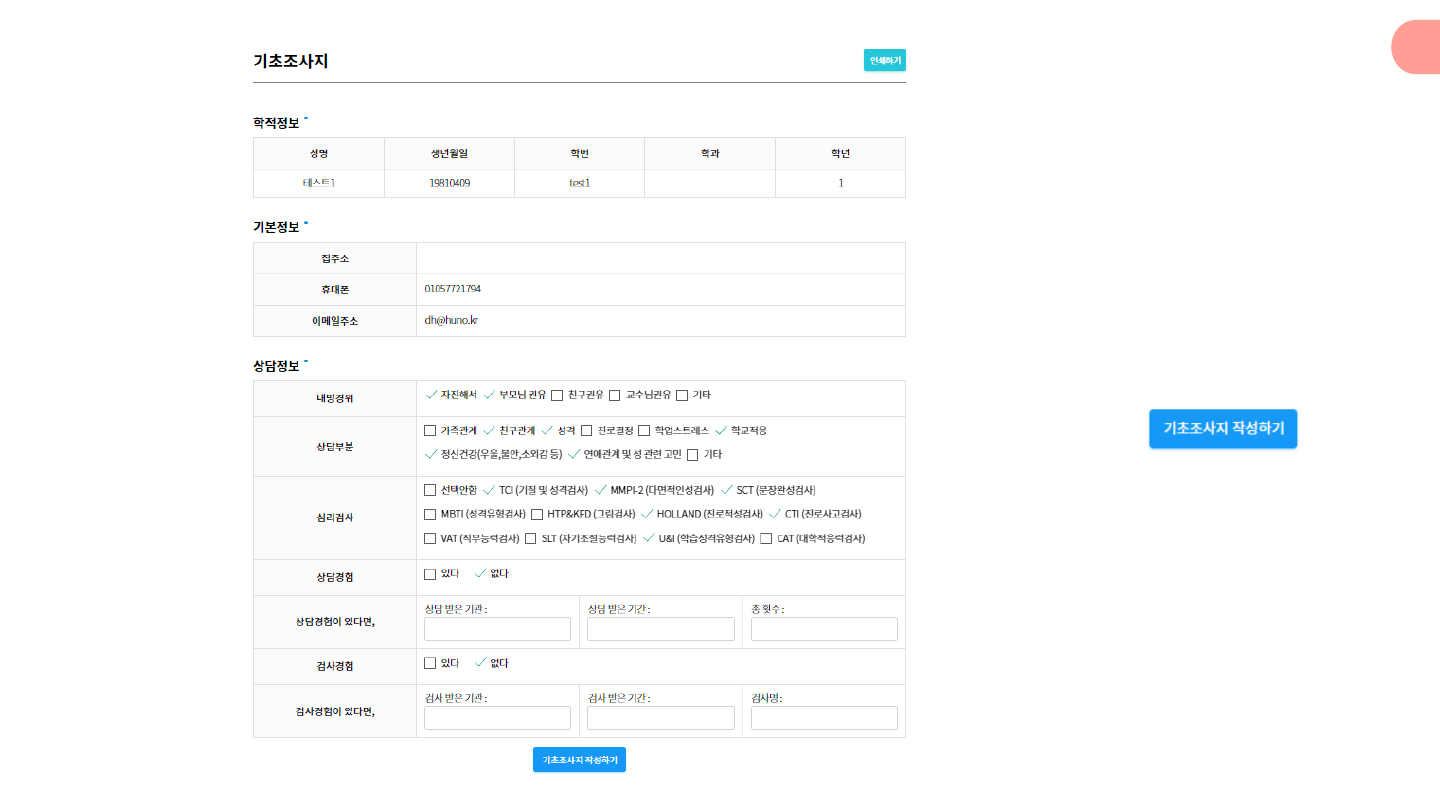This screenshot has width=1440, height=810.
Task: Check the 가족관계 checkbox
Action: (x=430, y=430)
